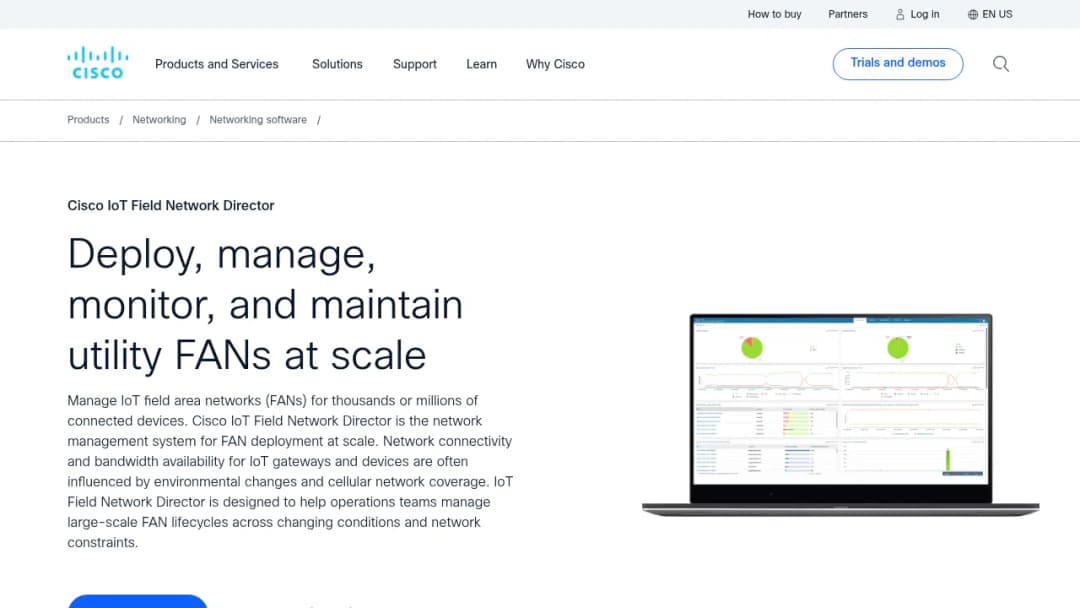Change language via EN US

tap(997, 14)
